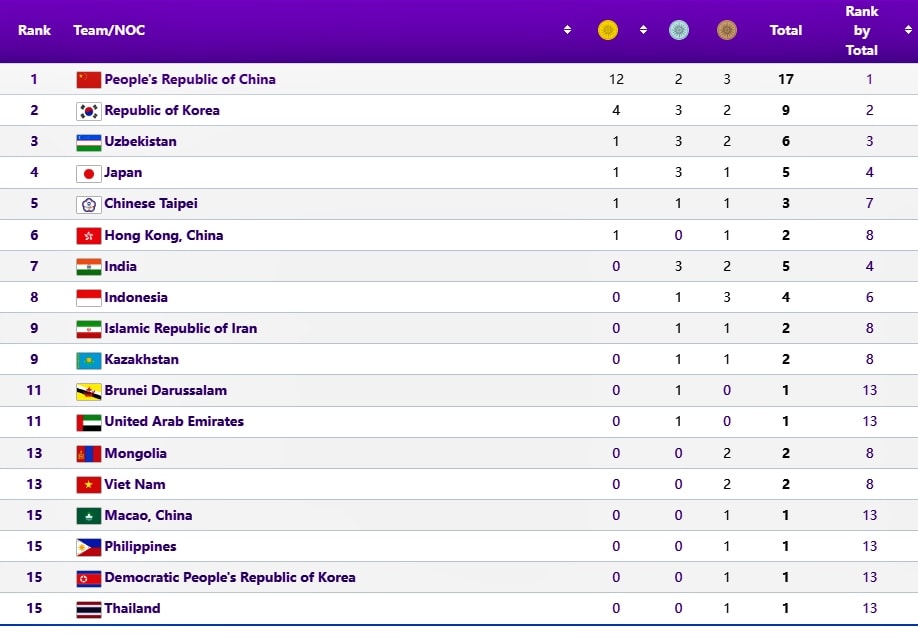Select the Chinese Taipei flag icon
The height and width of the screenshot is (638, 918).
(x=88, y=204)
